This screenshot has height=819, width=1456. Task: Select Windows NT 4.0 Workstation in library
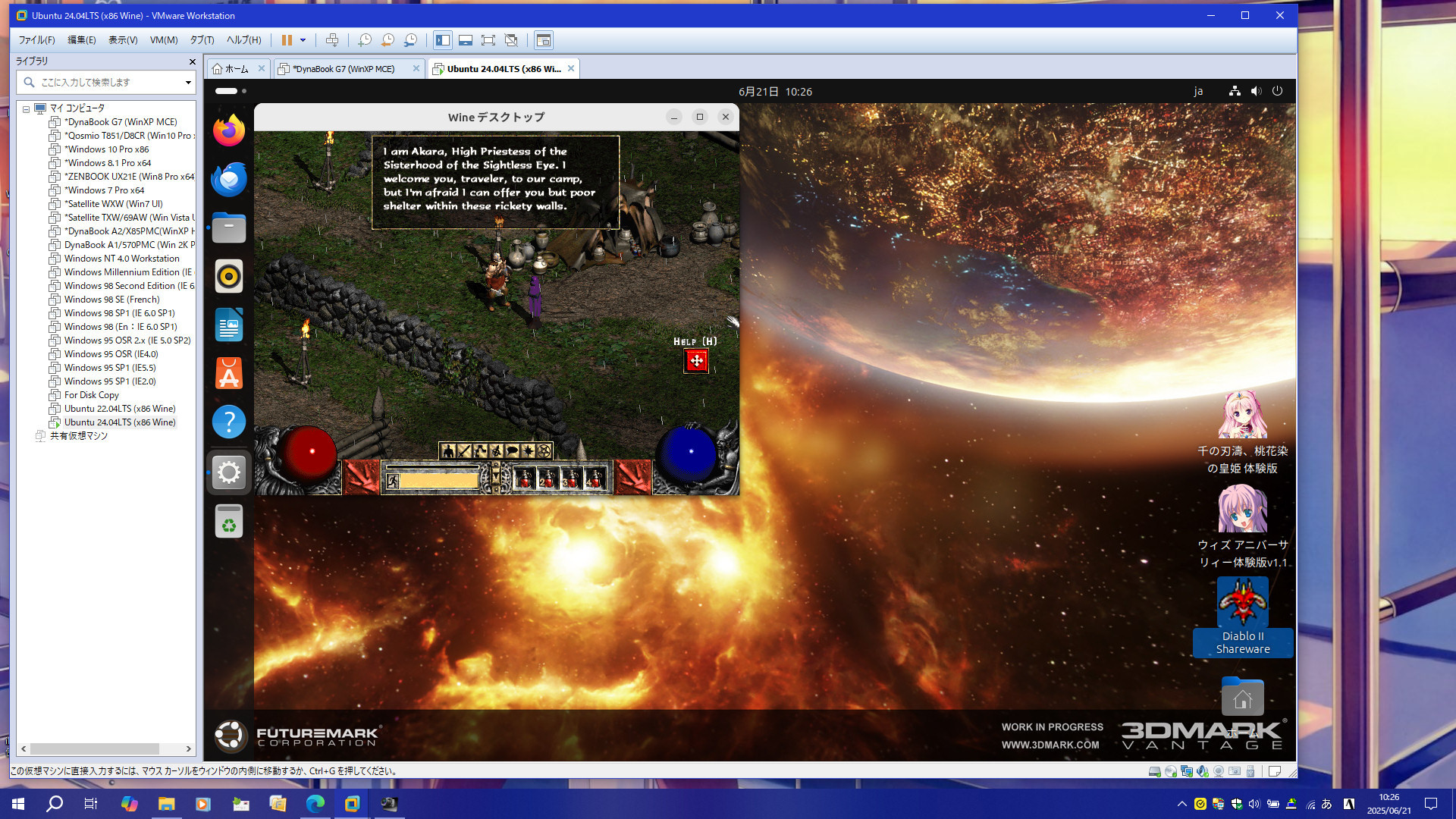[x=121, y=259]
